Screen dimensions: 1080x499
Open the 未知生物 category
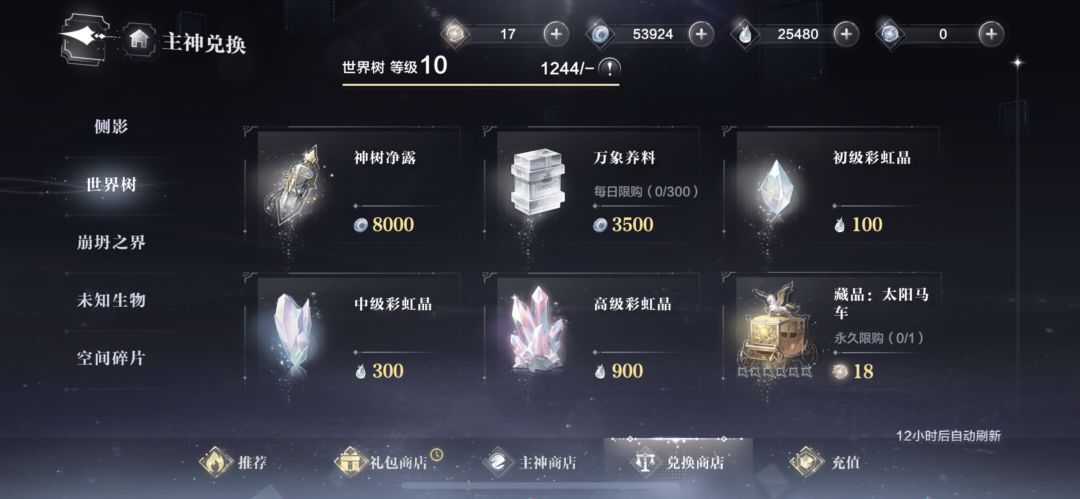coord(111,301)
